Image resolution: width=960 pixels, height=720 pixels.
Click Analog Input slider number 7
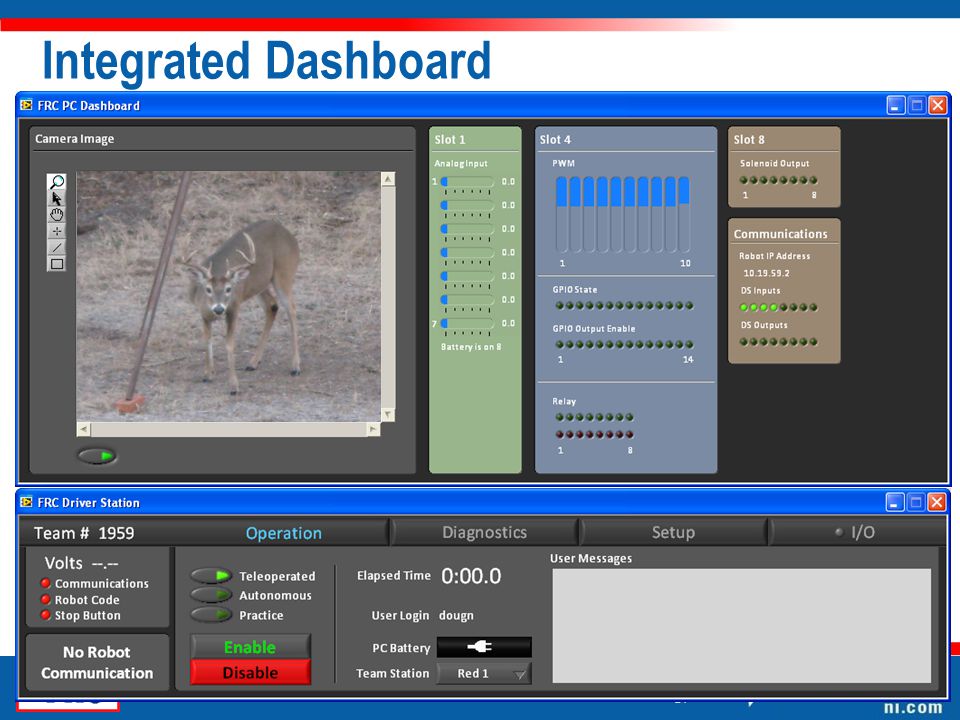click(467, 323)
